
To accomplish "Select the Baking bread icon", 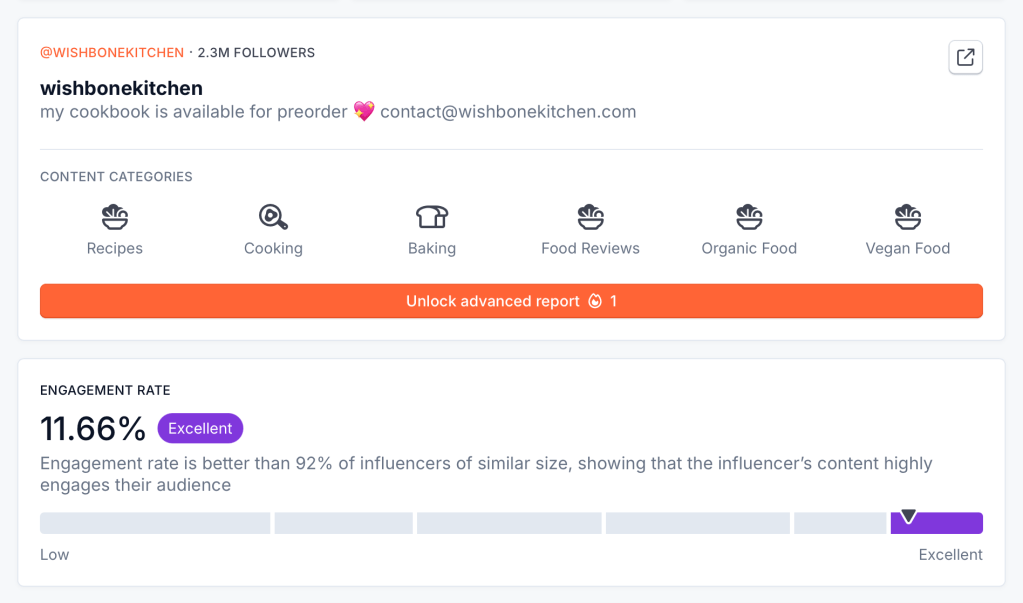I will click(x=432, y=216).
